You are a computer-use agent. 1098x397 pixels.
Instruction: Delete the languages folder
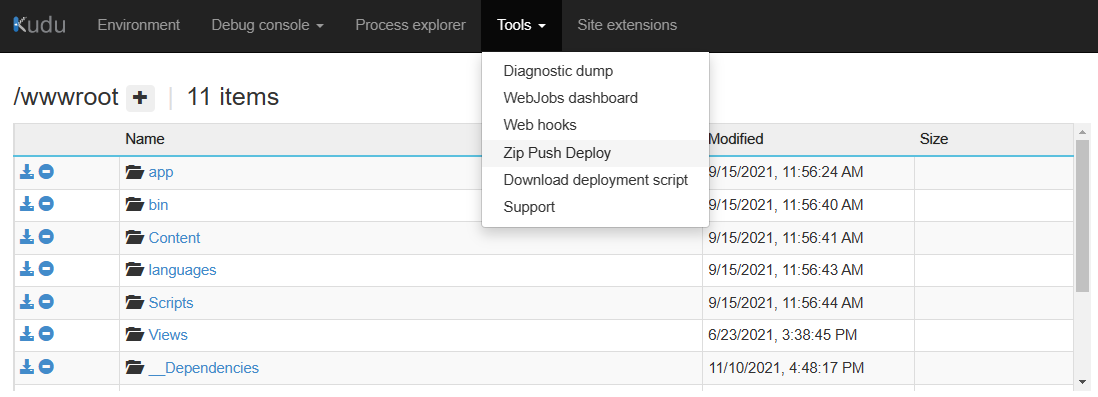point(46,269)
